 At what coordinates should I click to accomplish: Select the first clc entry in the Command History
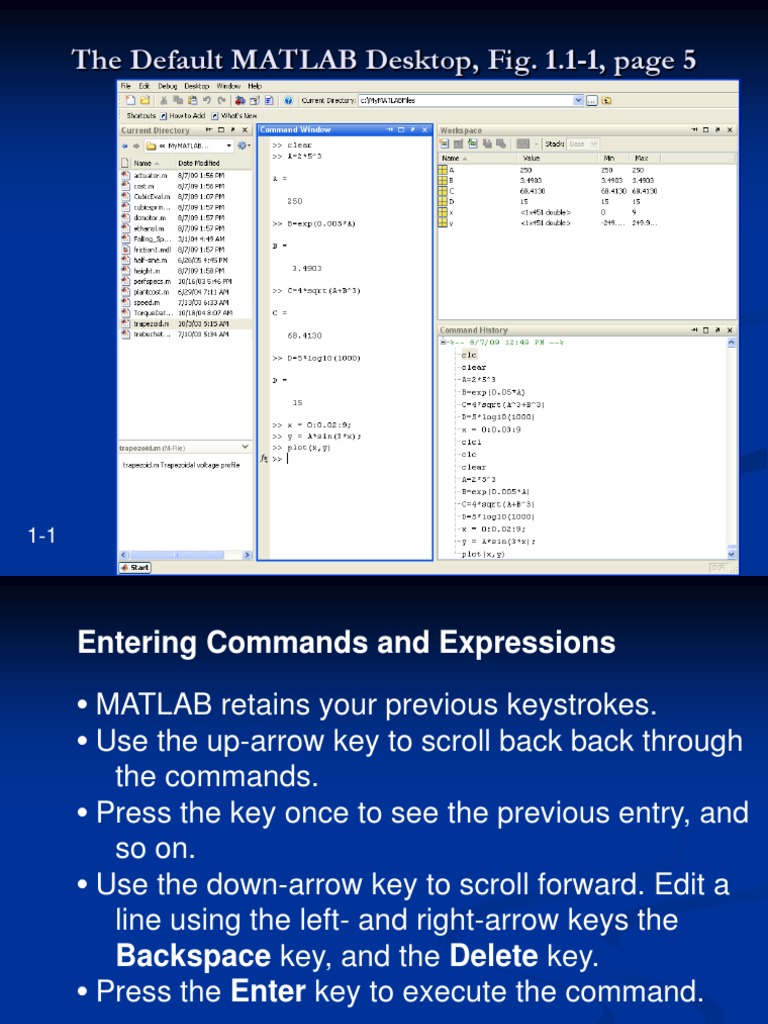(x=469, y=355)
